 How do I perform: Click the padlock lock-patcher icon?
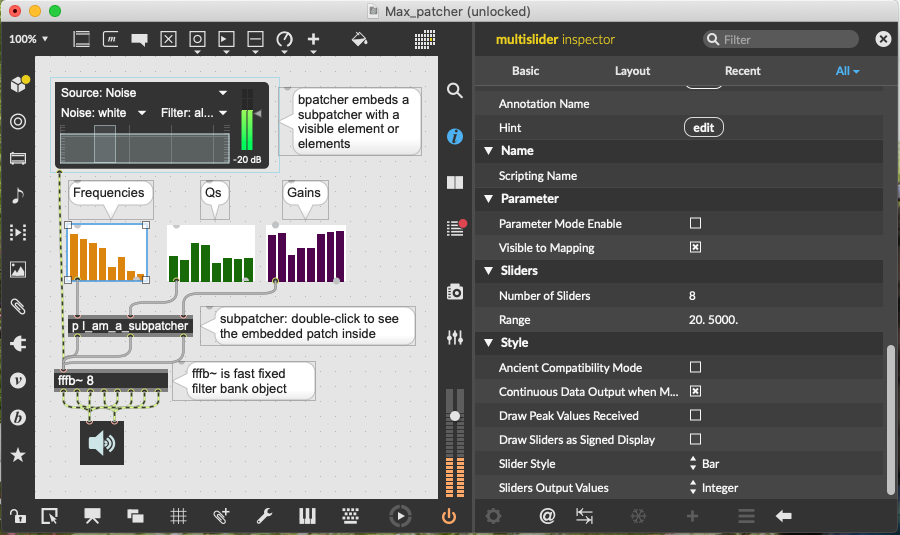[17, 516]
